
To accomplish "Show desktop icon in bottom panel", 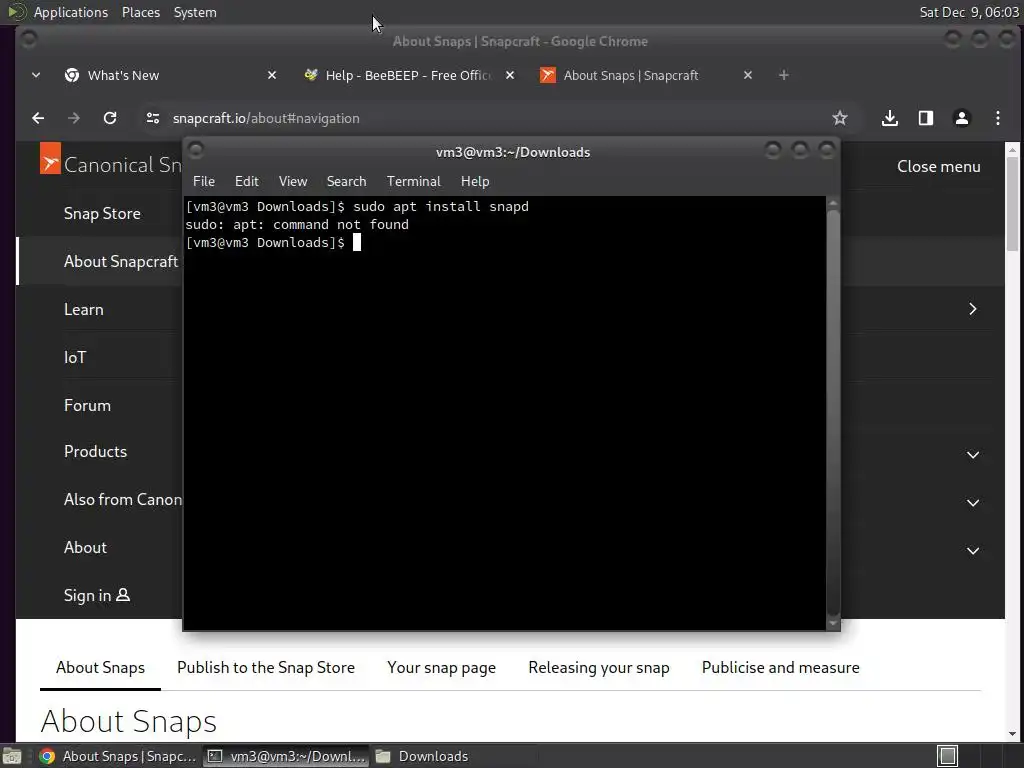I will click(x=12, y=756).
